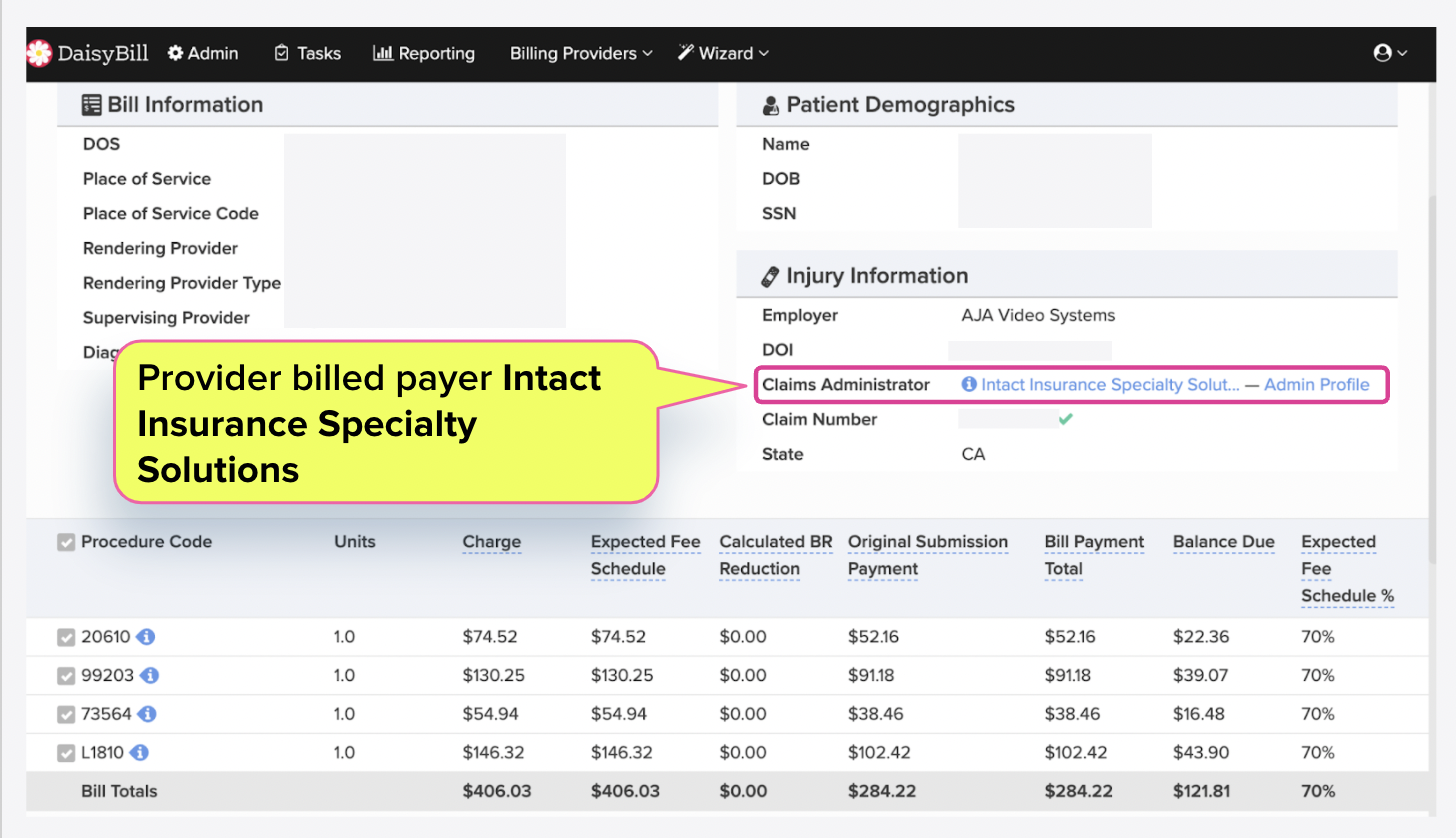Click the Bill Payment Total column header
This screenshot has width=1456, height=838.
(1094, 555)
